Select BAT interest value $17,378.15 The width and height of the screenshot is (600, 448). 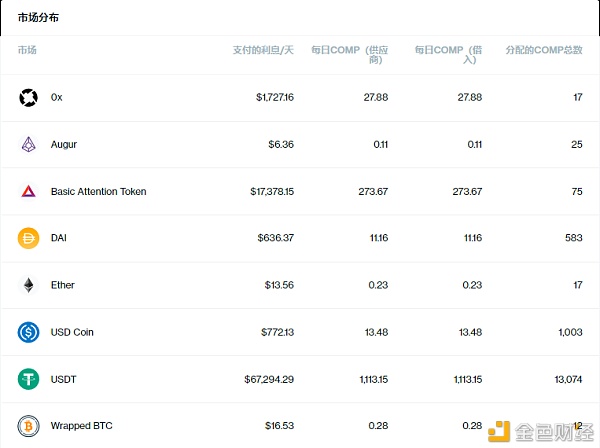(272, 191)
